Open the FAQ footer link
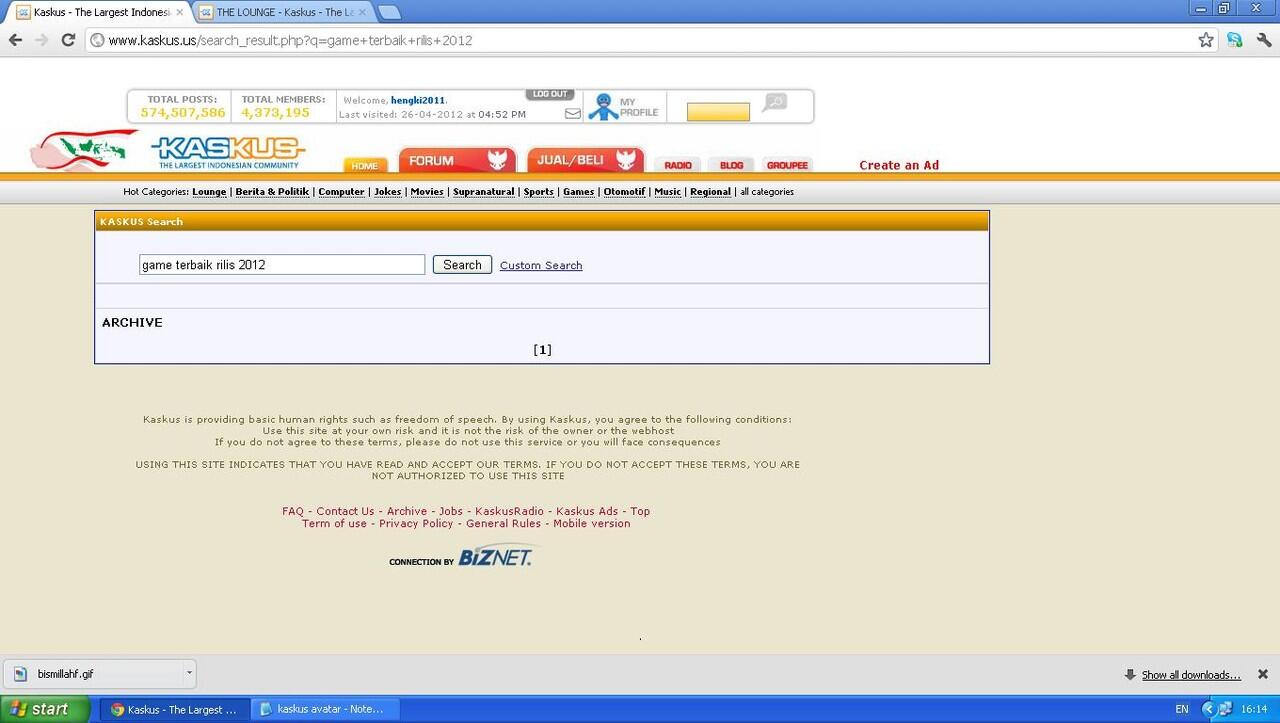This screenshot has width=1280, height=723. [293, 511]
